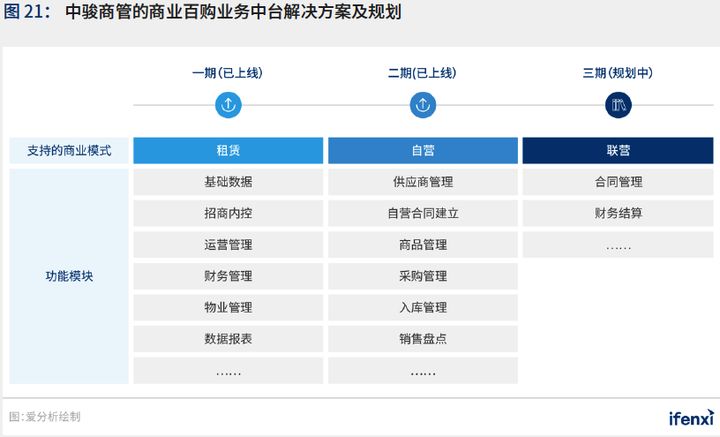Open the 招商内控 module
Image resolution: width=720 pixels, height=437 pixels.
[228, 213]
